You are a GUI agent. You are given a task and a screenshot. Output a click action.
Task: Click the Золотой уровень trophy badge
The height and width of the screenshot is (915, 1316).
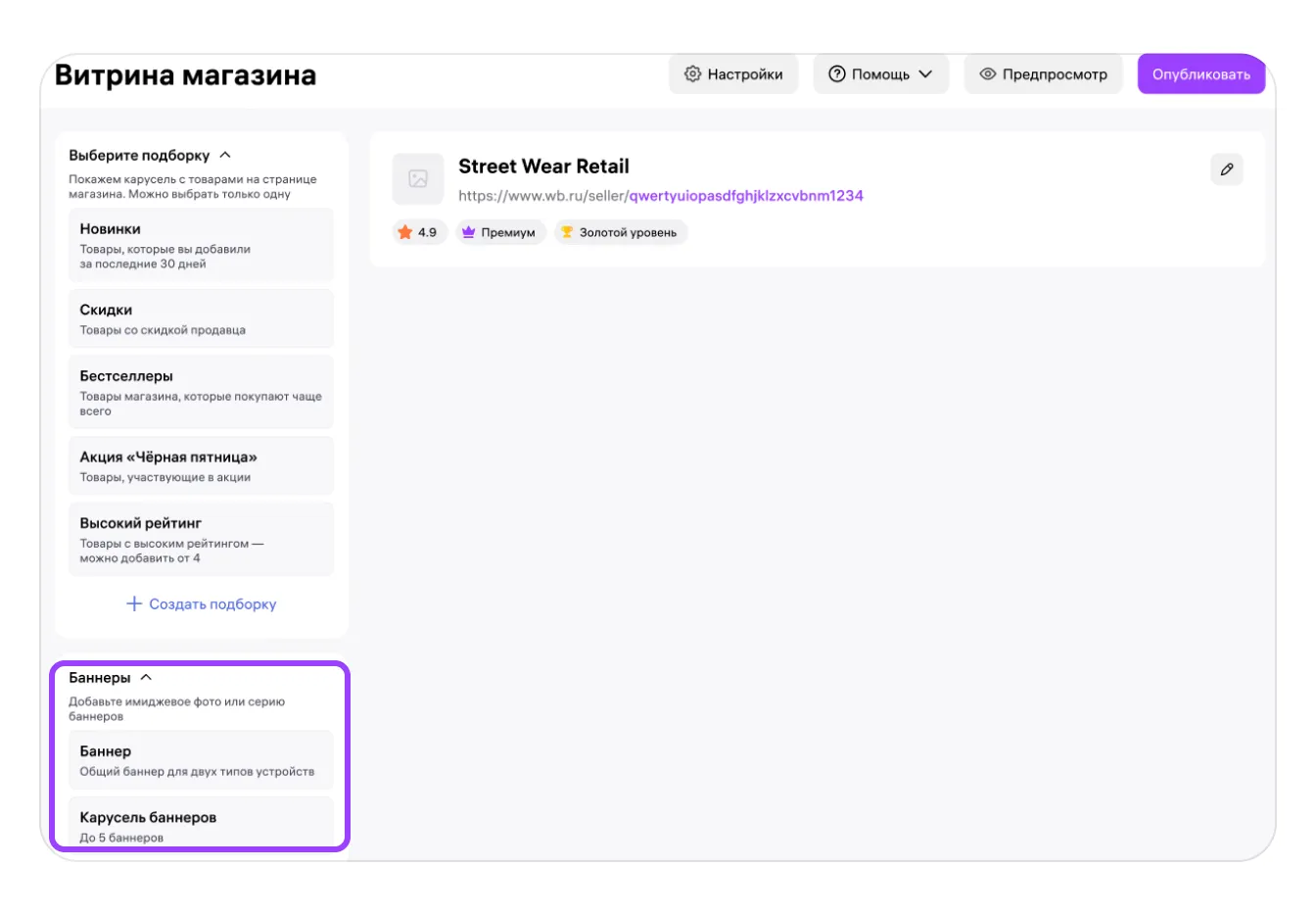(620, 232)
